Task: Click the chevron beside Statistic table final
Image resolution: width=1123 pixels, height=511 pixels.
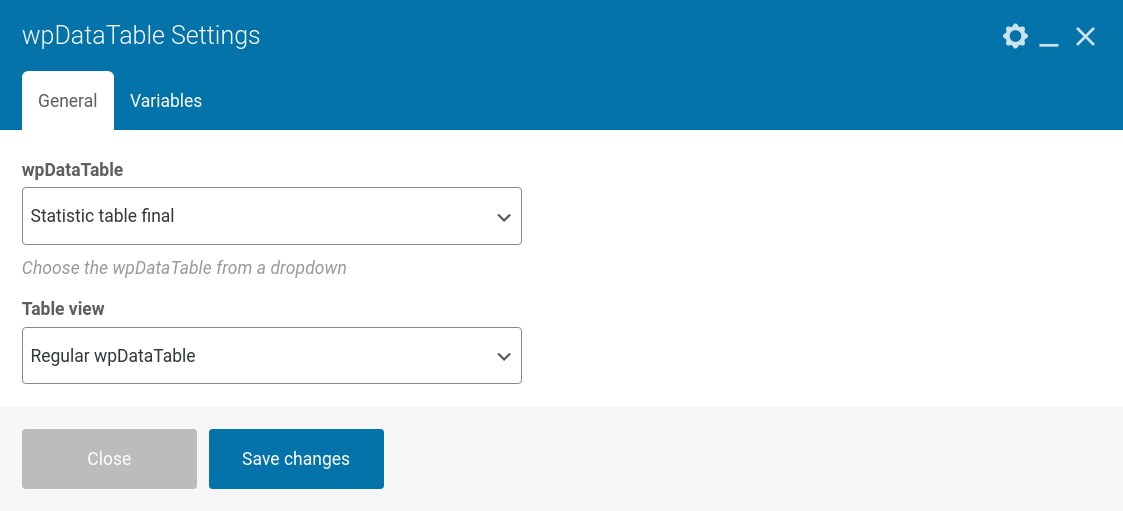Action: (x=503, y=216)
